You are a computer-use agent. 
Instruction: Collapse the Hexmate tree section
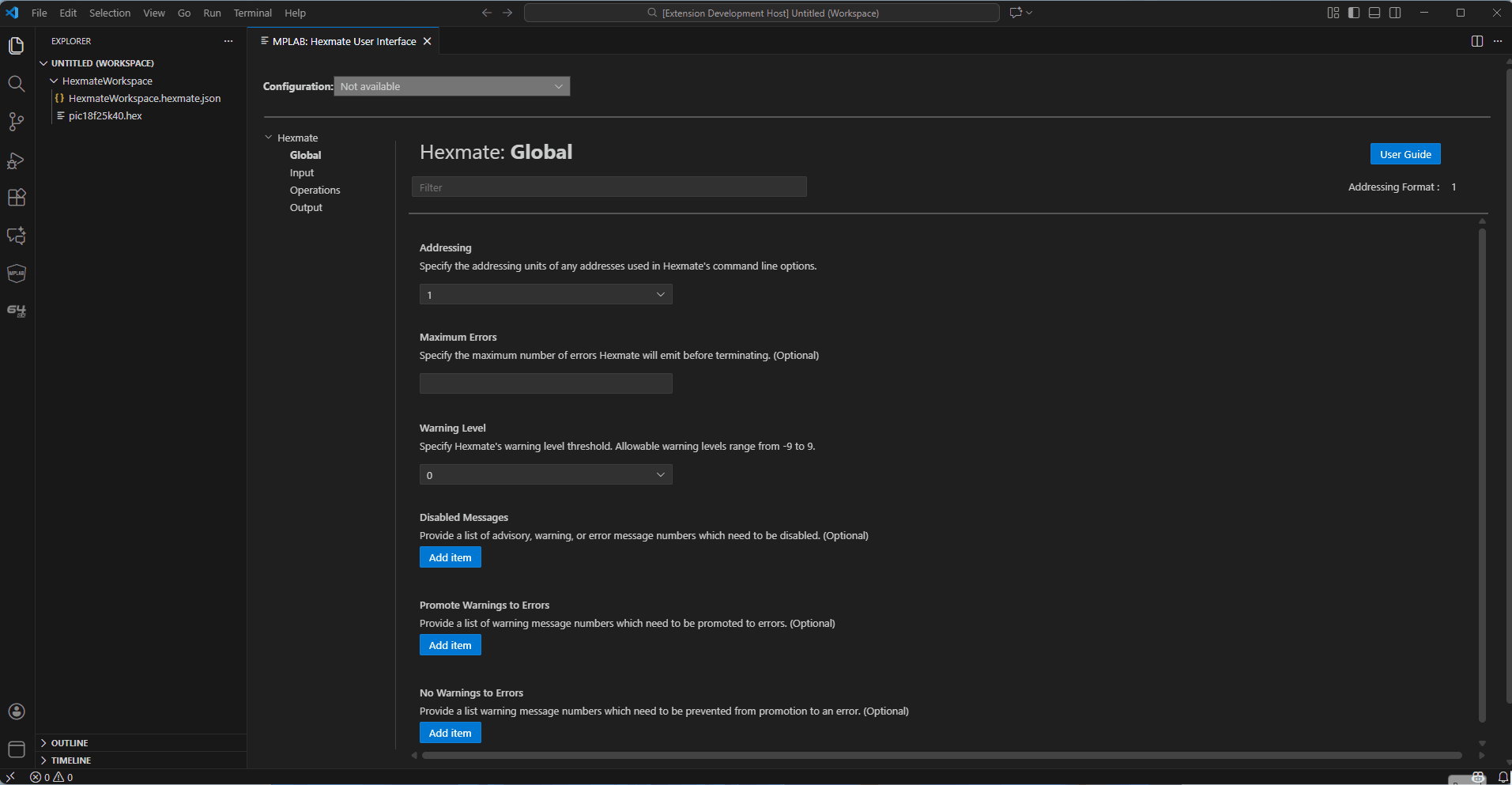coord(269,137)
